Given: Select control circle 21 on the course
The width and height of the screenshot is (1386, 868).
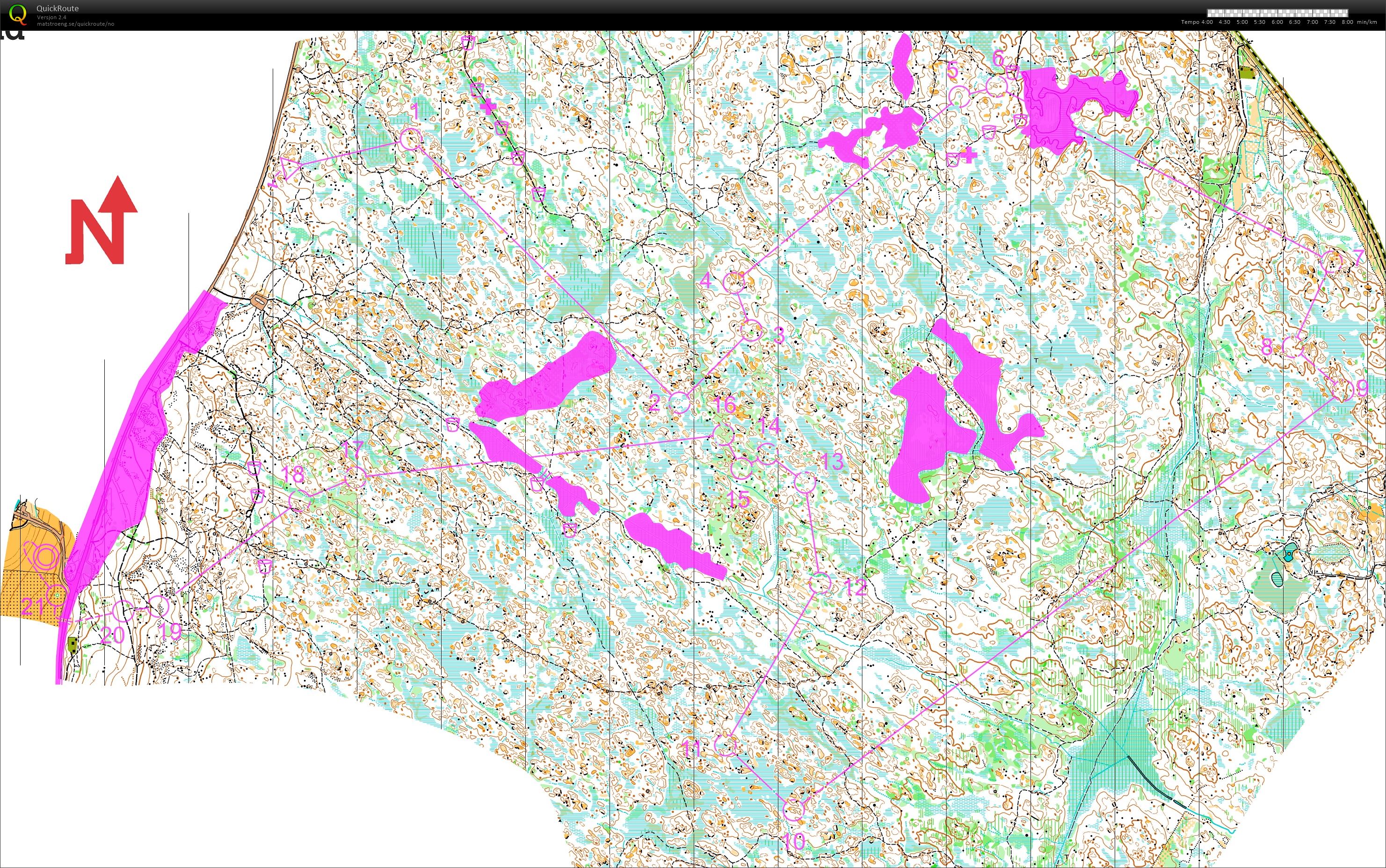Looking at the screenshot, I should [x=57, y=595].
